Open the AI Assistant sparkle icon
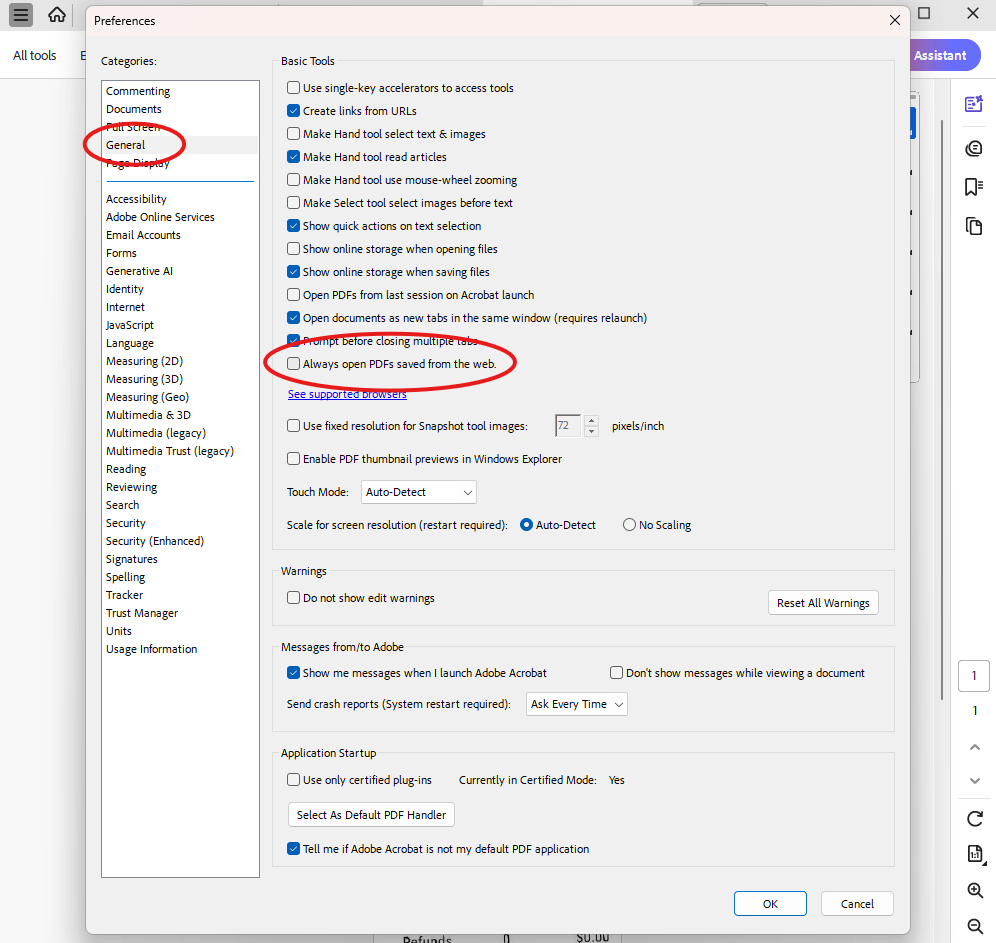This screenshot has width=996, height=943. point(973,103)
